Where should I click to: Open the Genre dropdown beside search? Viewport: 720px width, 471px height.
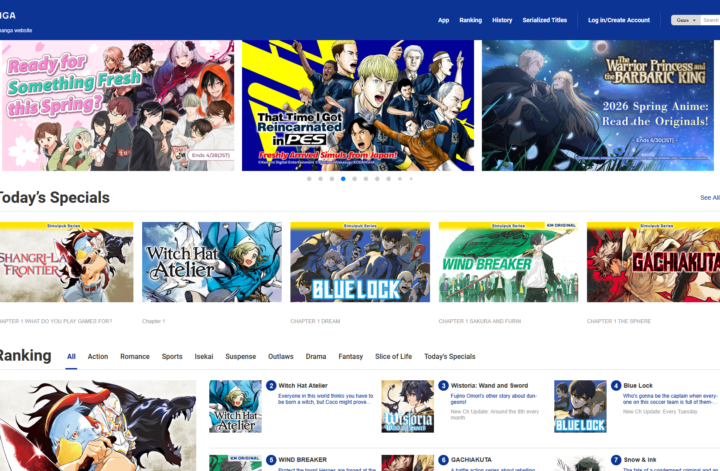click(x=685, y=20)
